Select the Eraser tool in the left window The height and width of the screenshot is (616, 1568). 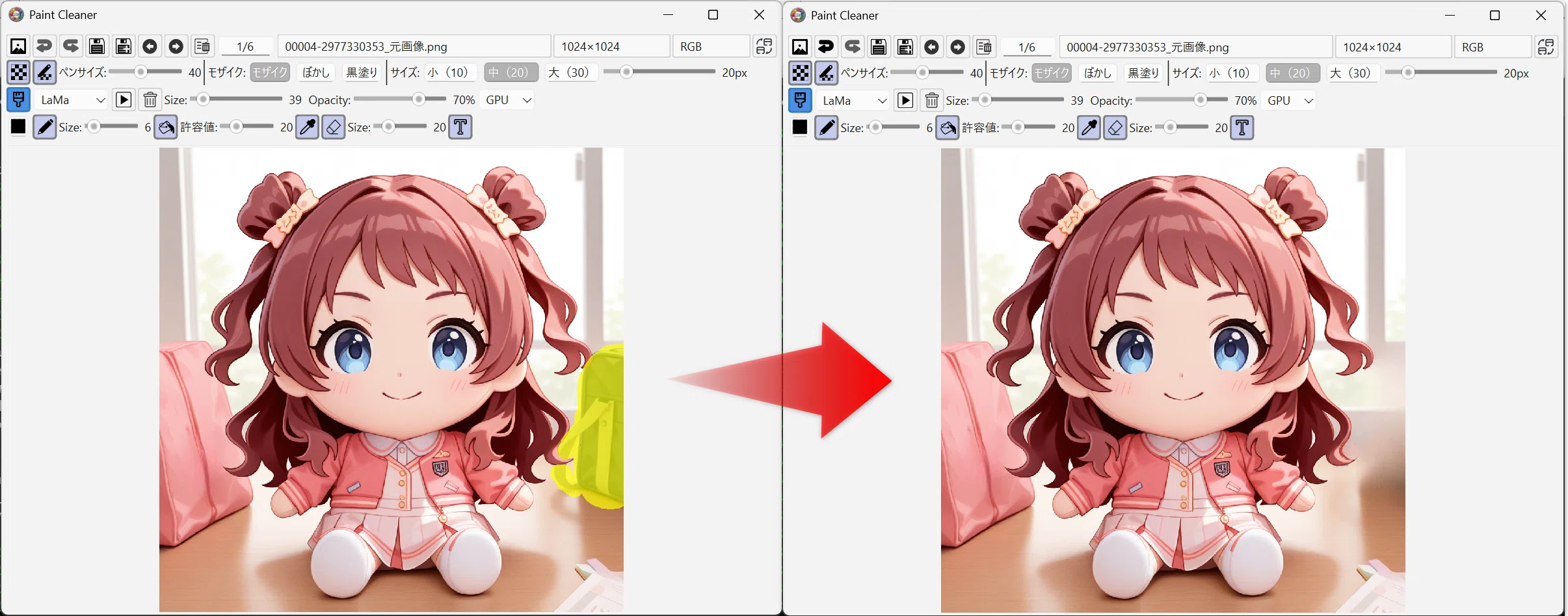click(334, 127)
